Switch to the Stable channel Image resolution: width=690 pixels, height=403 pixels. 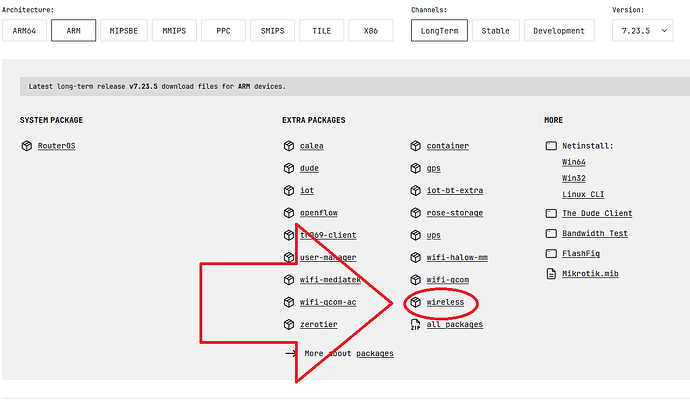pyautogui.click(x=495, y=31)
